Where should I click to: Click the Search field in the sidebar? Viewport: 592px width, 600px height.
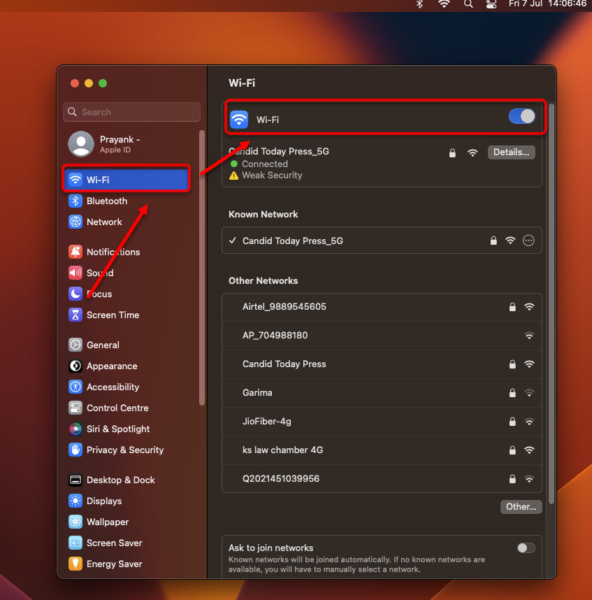tap(132, 112)
